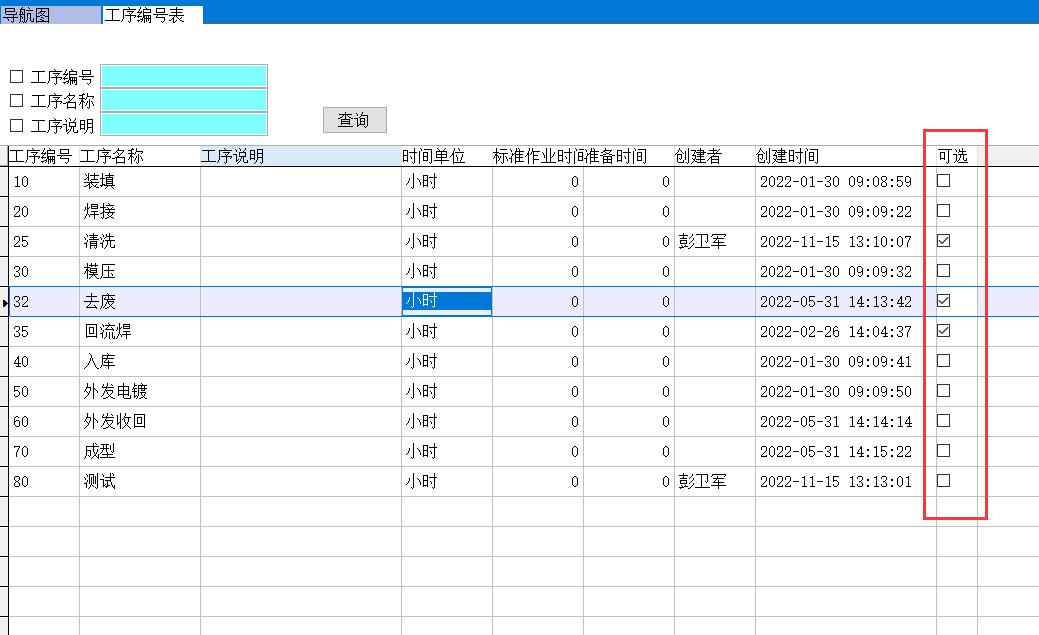Focus the 工序名称 search input field
Image resolution: width=1039 pixels, height=635 pixels.
click(x=184, y=100)
